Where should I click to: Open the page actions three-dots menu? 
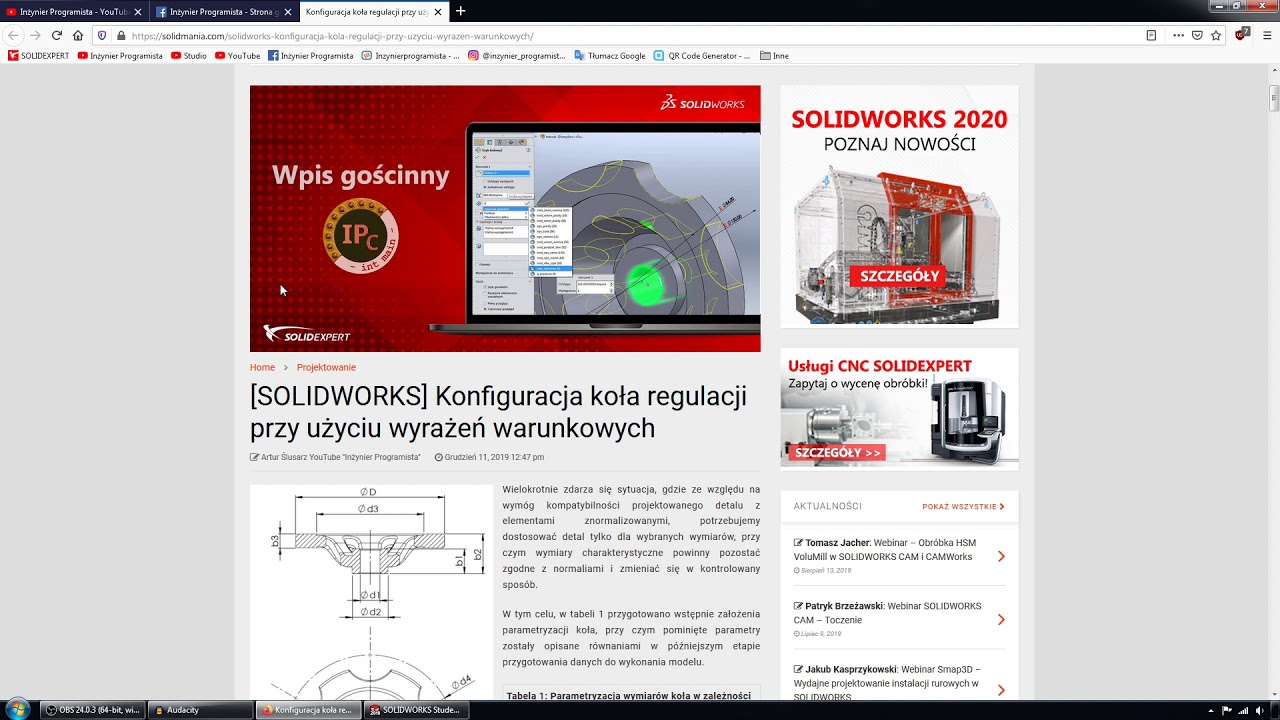pos(1178,35)
